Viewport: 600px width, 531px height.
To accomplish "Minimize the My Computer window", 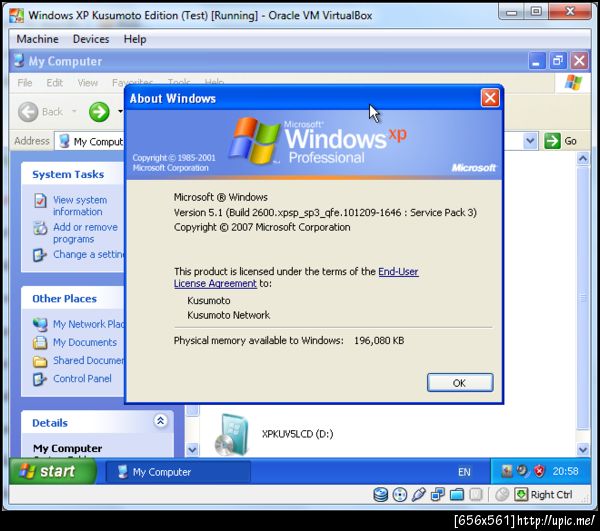I will [x=536, y=60].
